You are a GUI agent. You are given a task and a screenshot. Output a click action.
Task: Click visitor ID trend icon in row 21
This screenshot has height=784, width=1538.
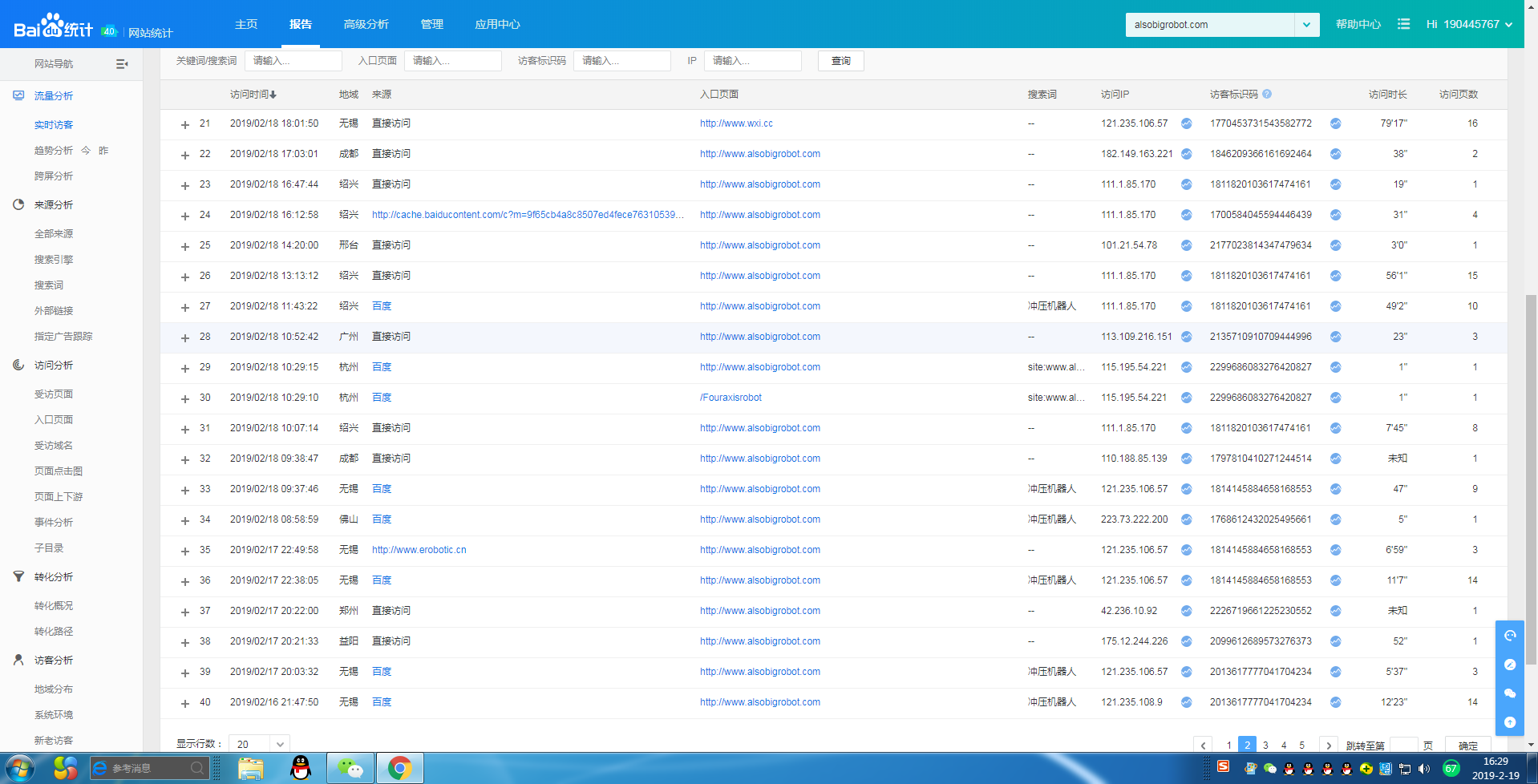click(x=1335, y=123)
